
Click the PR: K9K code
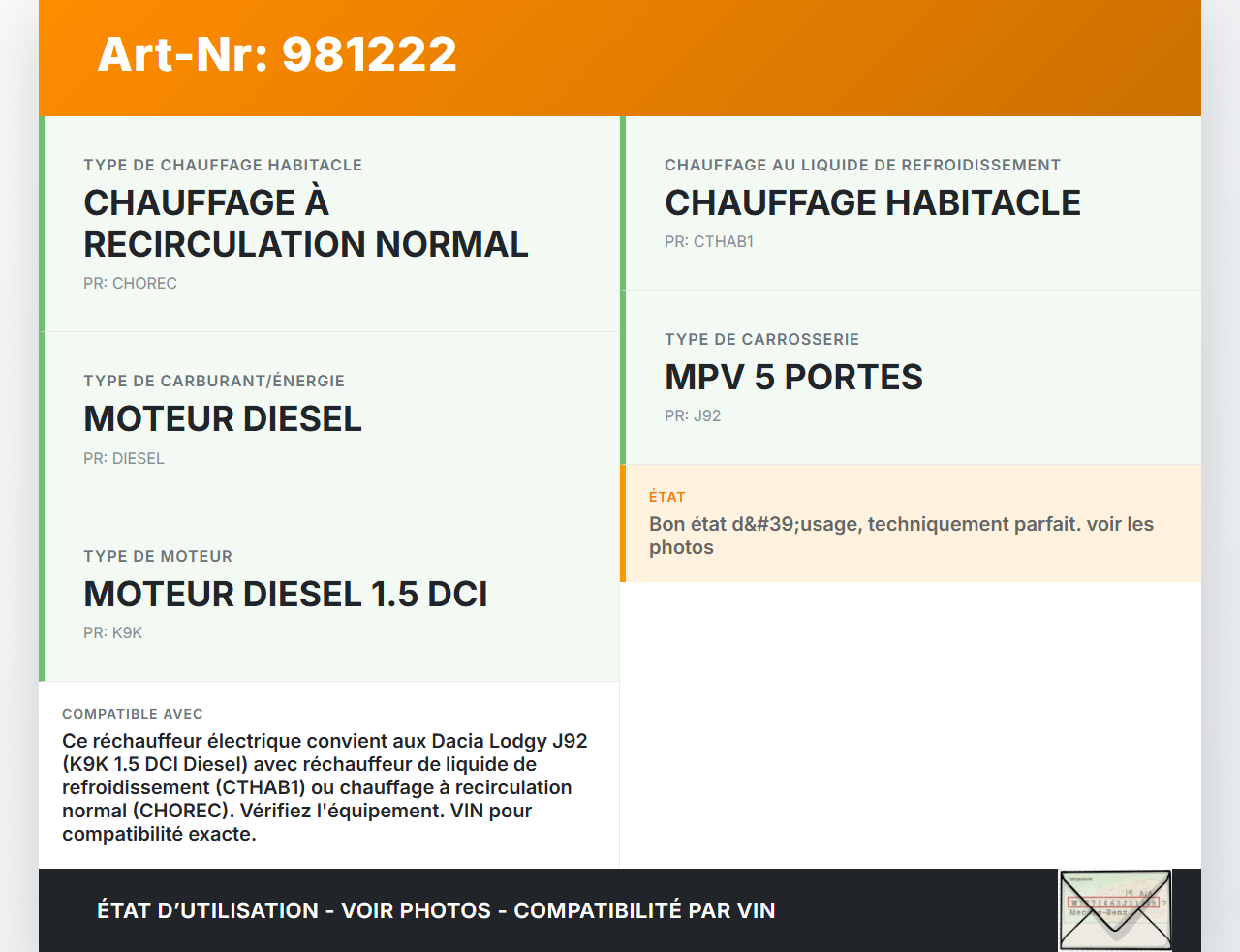pos(112,632)
